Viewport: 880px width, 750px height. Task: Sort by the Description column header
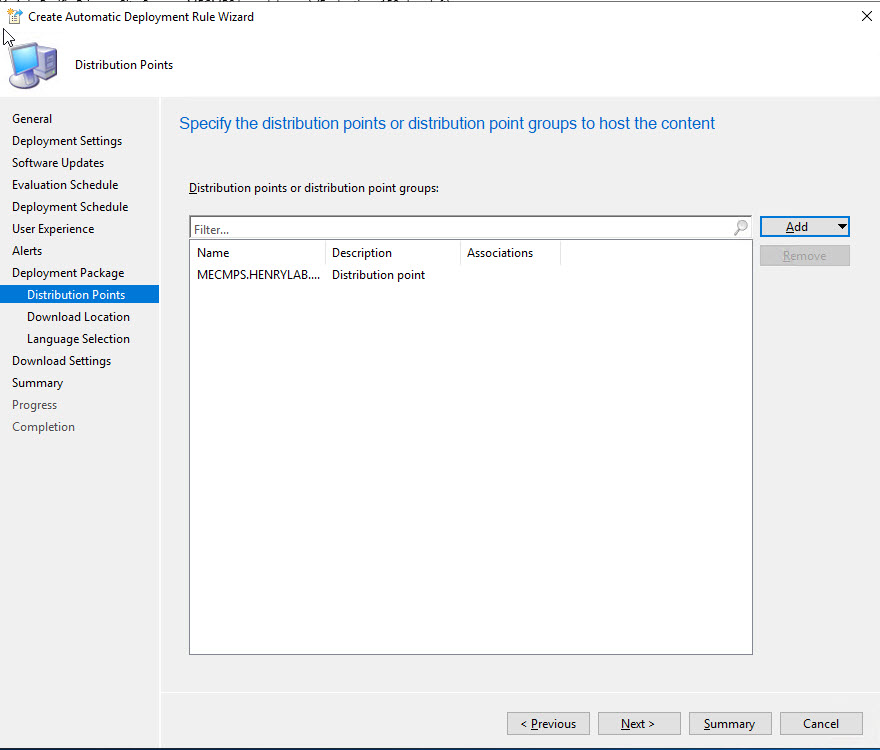point(392,253)
